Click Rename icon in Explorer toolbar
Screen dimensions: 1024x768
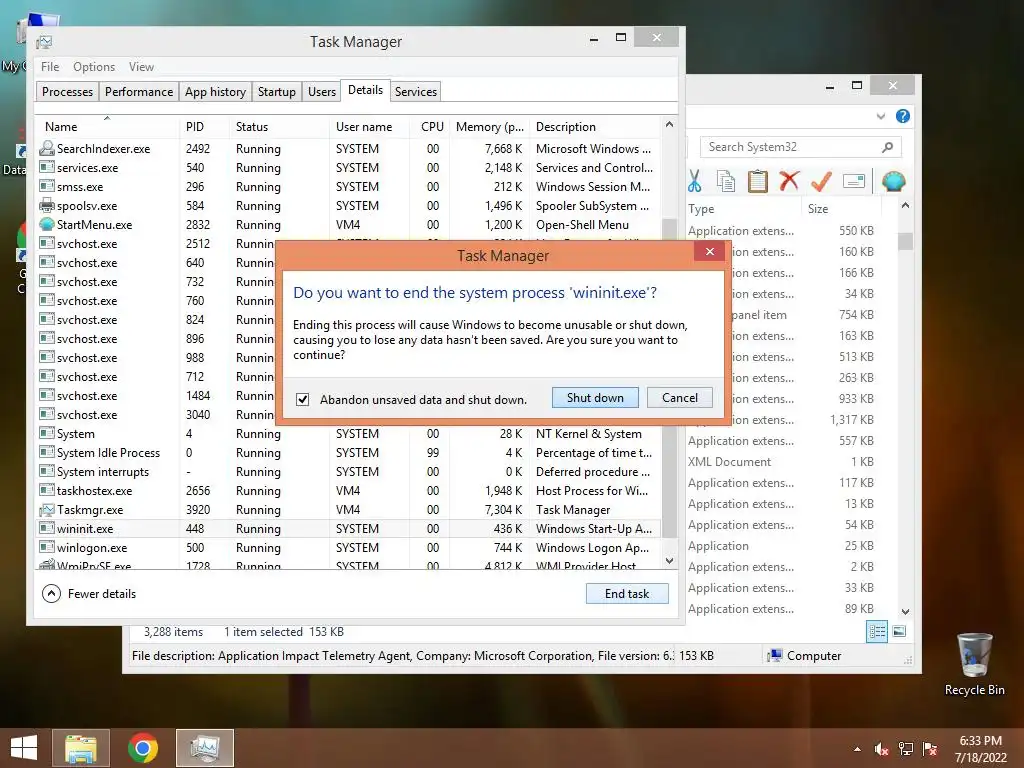pos(854,181)
